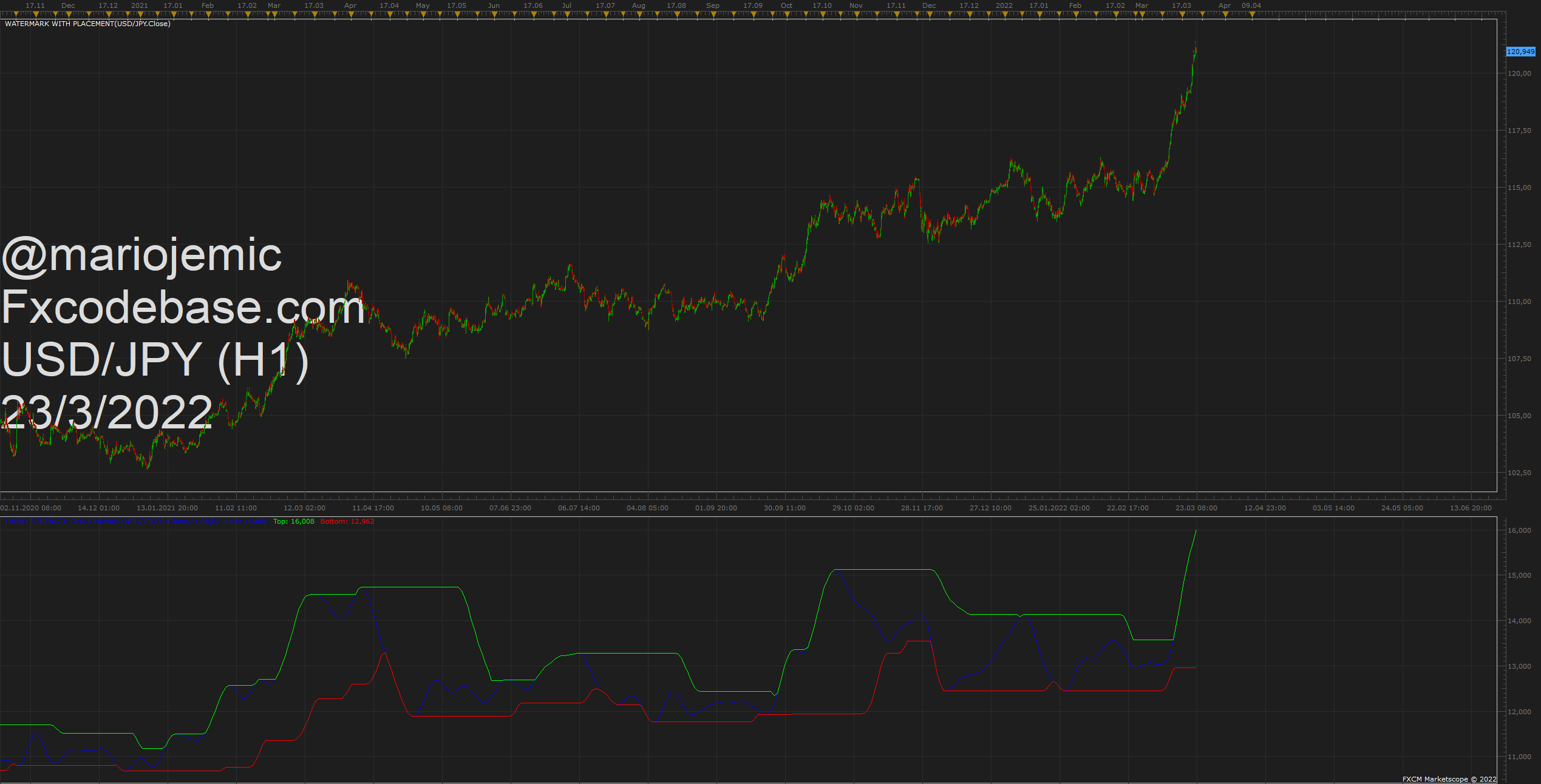The image size is (1541, 784).
Task: Click the 13,000 indicator axis label
Action: pyautogui.click(x=1519, y=666)
